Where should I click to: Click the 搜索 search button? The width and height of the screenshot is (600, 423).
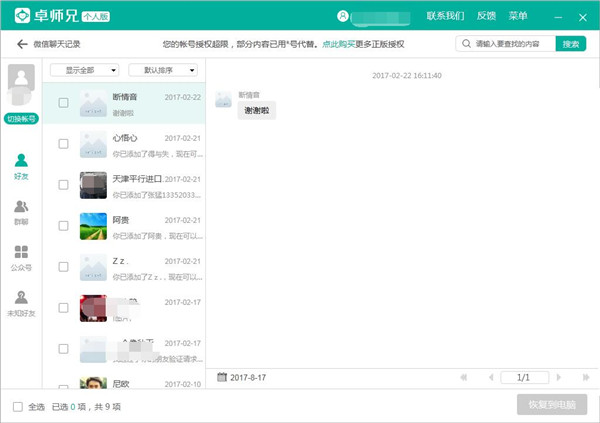pos(571,44)
